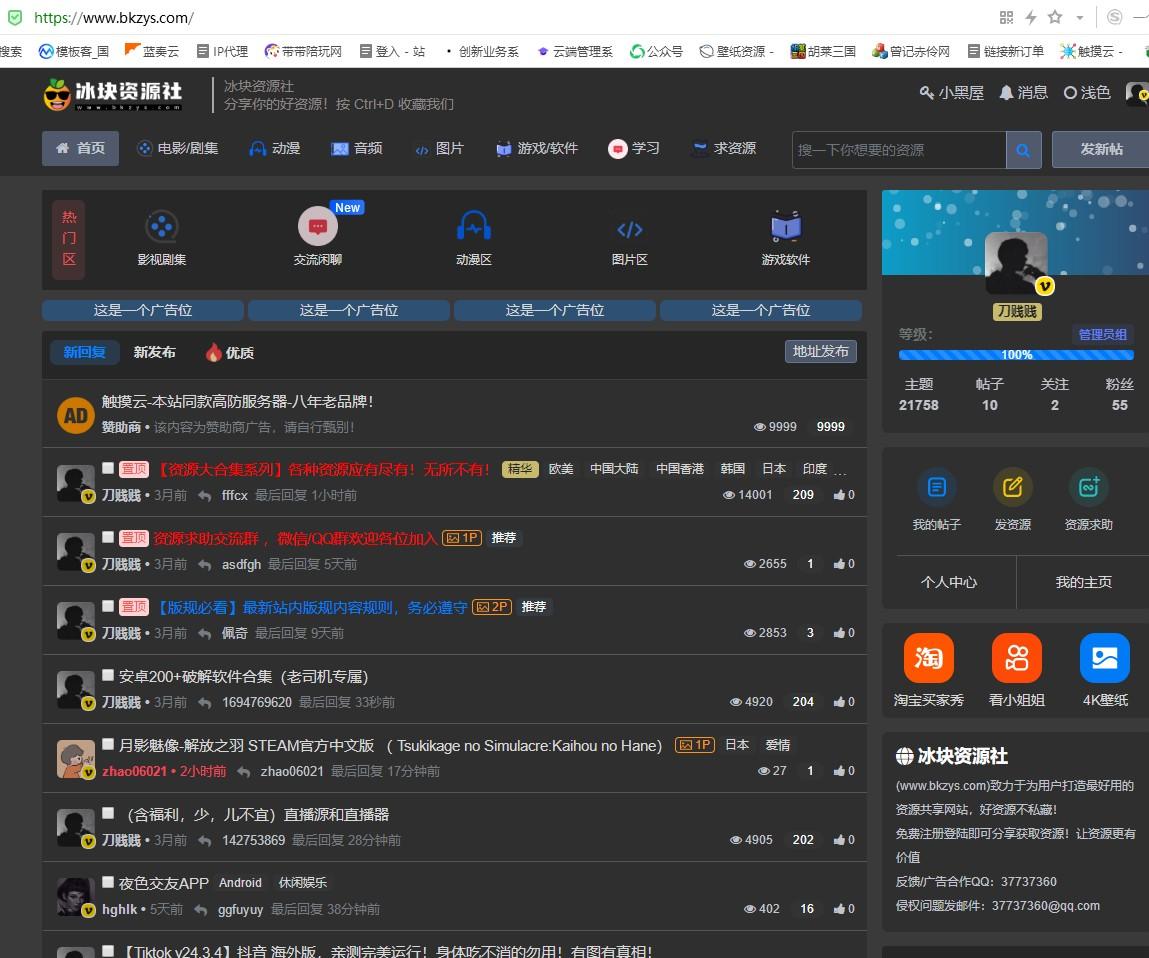Toggle the 浅色 light theme switch
This screenshot has width=1149, height=958.
(x=1087, y=93)
